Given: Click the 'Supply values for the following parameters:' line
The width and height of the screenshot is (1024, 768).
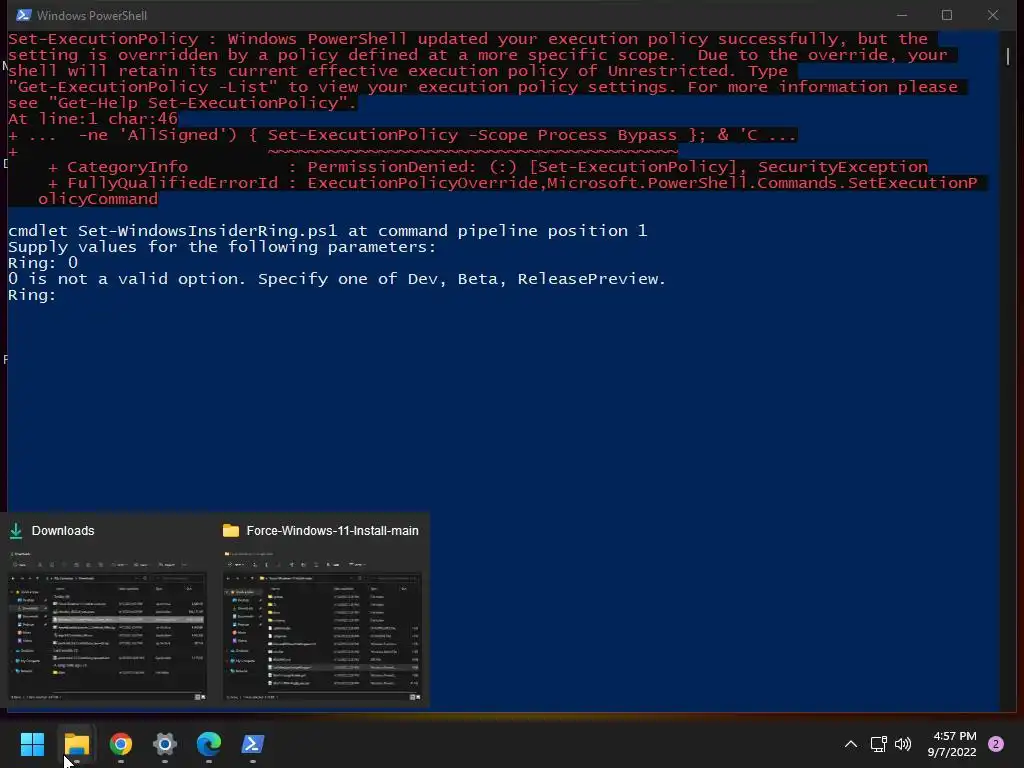Looking at the screenshot, I should 221,247.
